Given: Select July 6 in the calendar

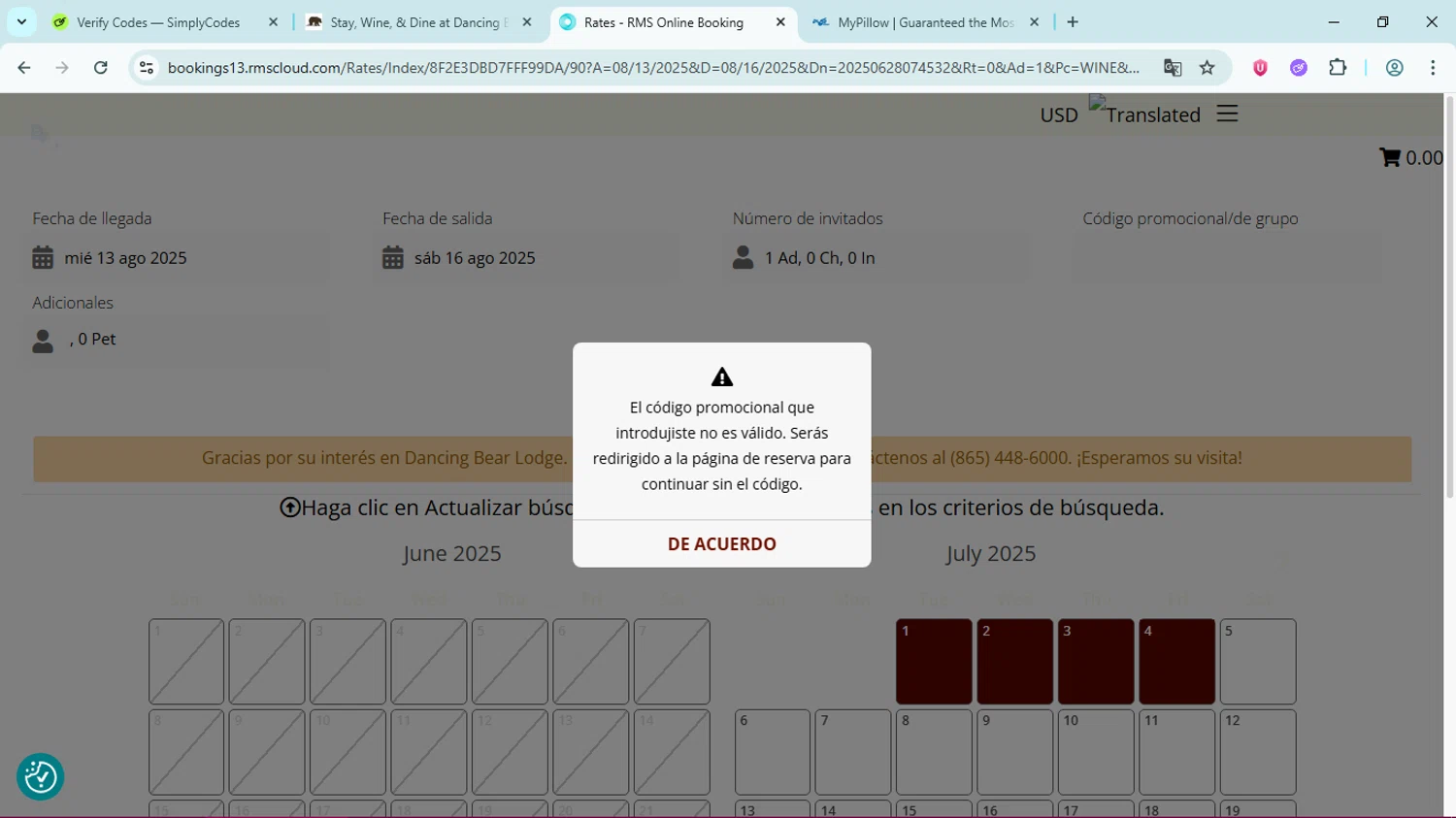Looking at the screenshot, I should (773, 752).
